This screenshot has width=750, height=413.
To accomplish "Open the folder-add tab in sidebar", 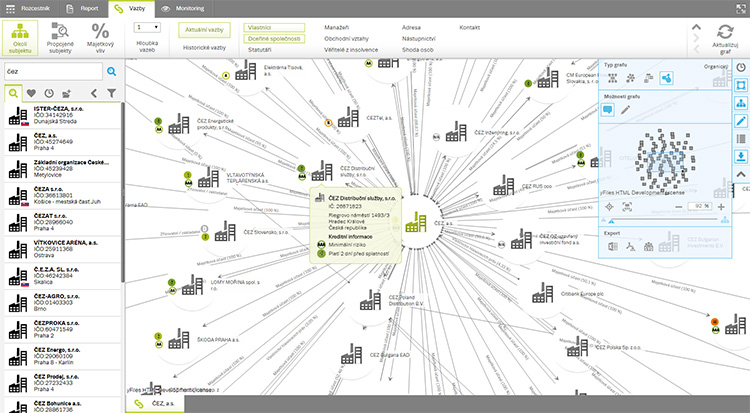I will (x=66, y=93).
